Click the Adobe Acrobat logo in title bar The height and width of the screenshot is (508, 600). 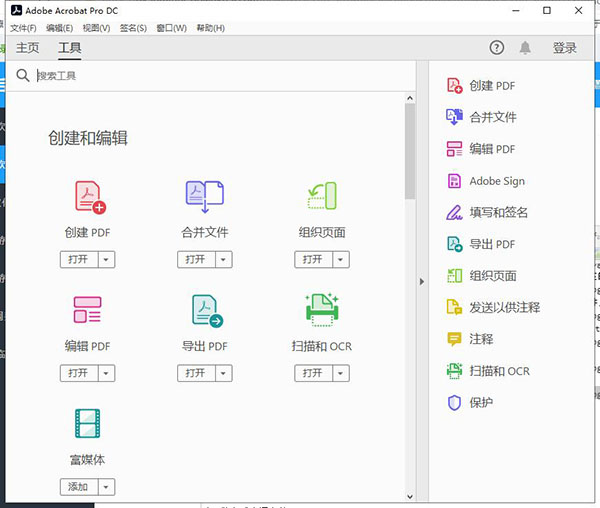click(x=16, y=10)
